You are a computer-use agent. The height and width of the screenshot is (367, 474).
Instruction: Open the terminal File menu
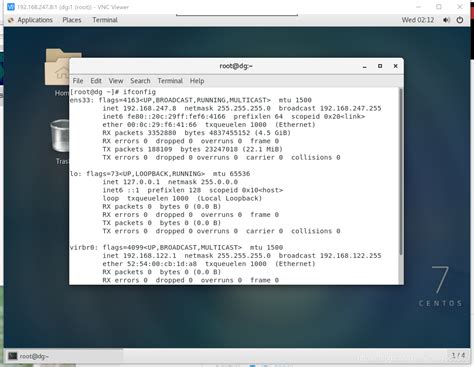tap(78, 81)
